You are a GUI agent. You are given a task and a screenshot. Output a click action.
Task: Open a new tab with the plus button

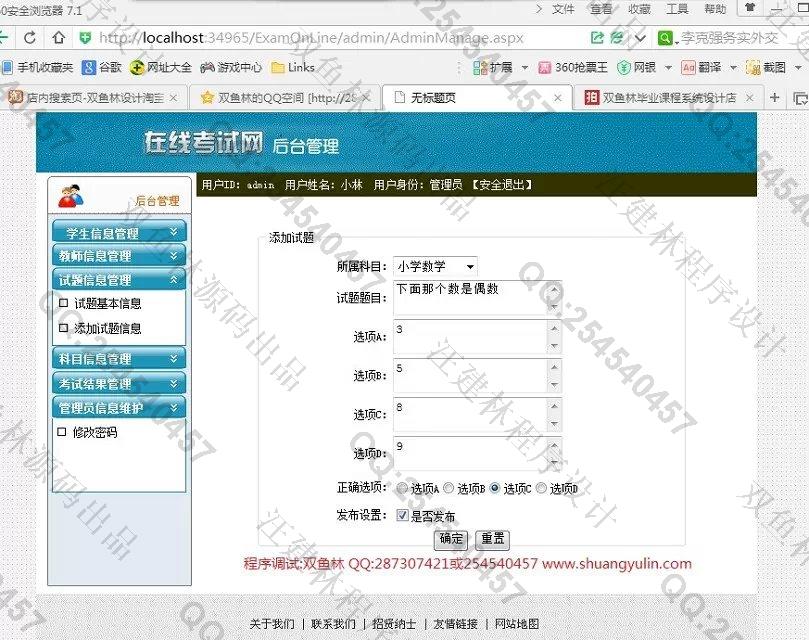pyautogui.click(x=774, y=97)
